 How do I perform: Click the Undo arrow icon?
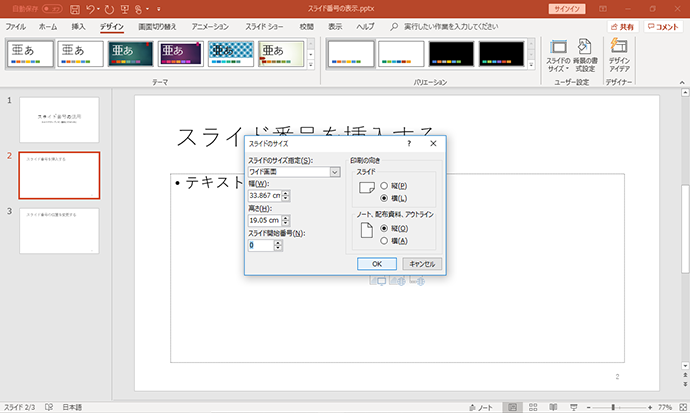coord(90,9)
